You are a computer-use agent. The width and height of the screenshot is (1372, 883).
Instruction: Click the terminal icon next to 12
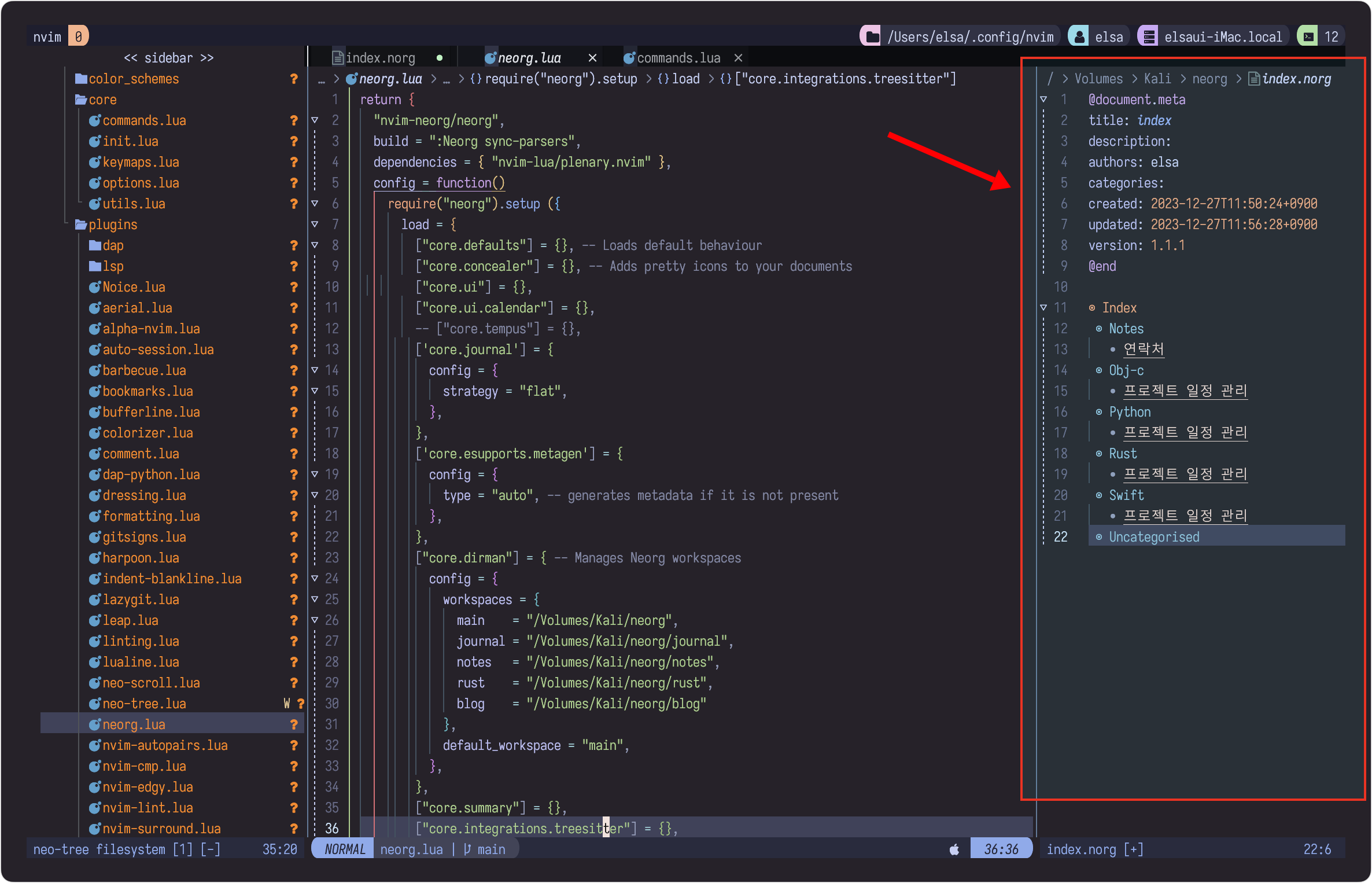coord(1308,37)
